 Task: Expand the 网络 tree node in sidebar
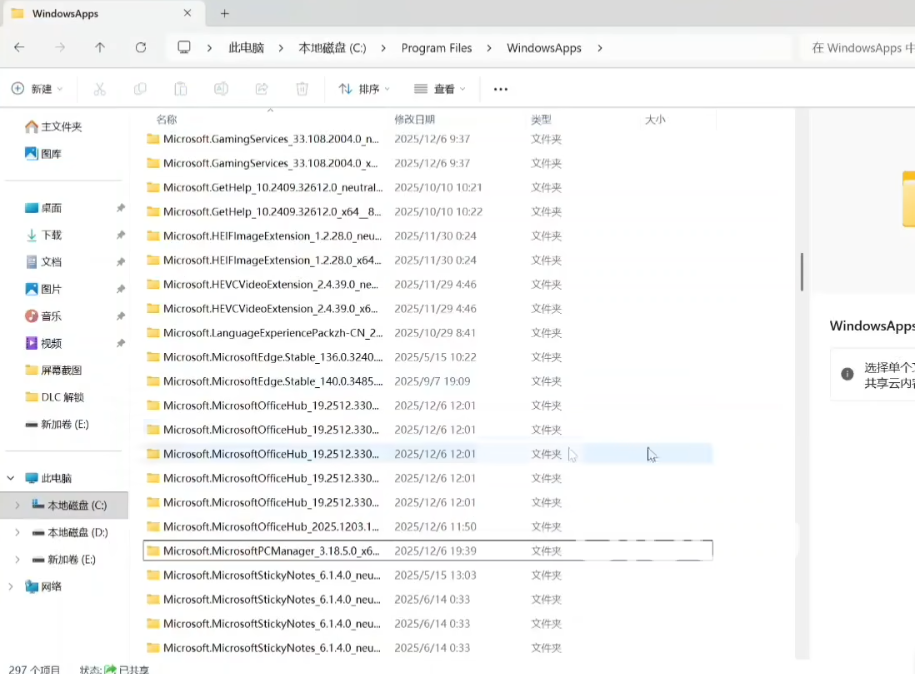[11, 586]
